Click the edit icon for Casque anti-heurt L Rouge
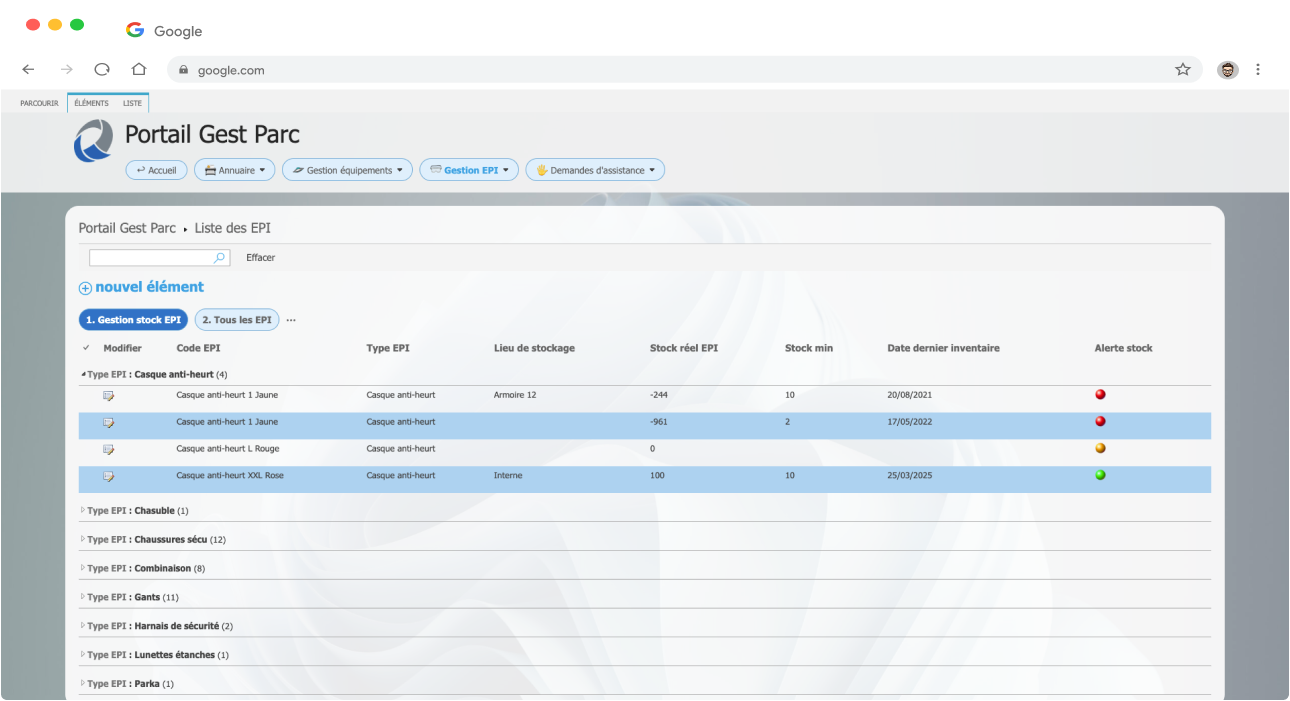Image resolution: width=1290 pixels, height=701 pixels. pos(108,450)
